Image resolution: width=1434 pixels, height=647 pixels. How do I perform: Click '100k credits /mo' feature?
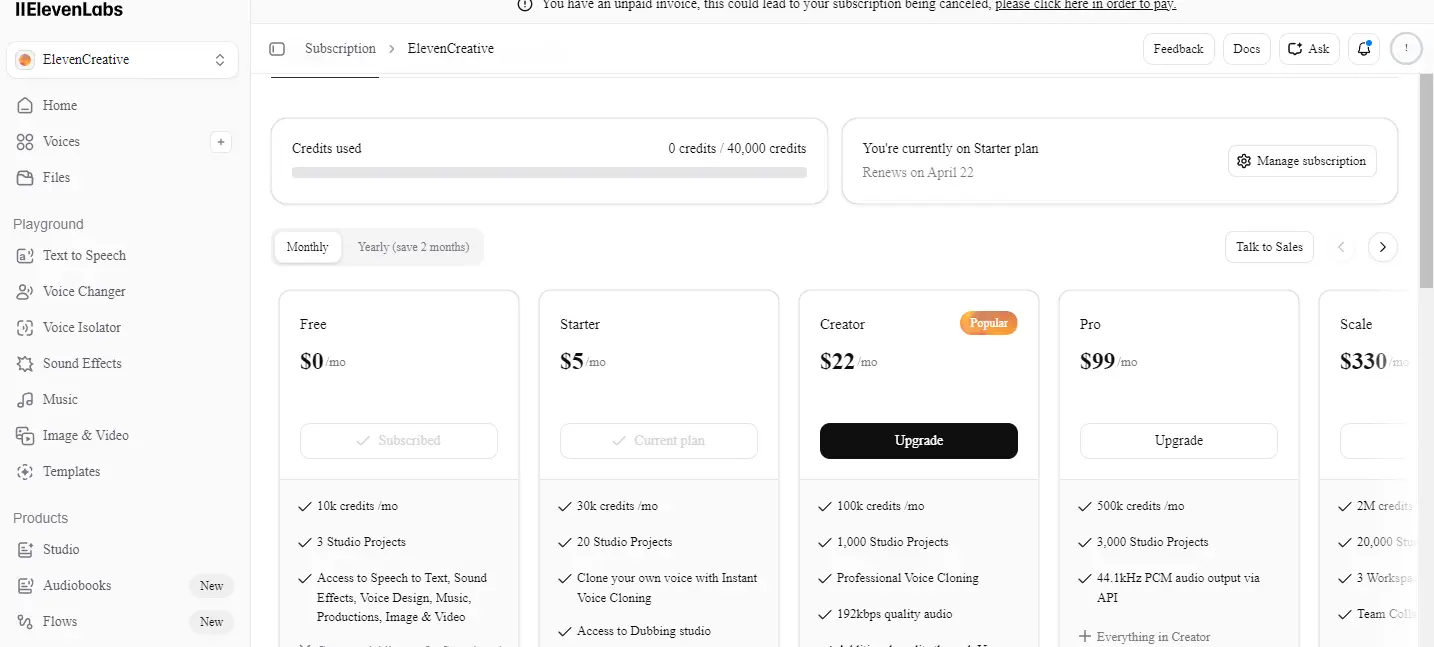[x=881, y=506]
